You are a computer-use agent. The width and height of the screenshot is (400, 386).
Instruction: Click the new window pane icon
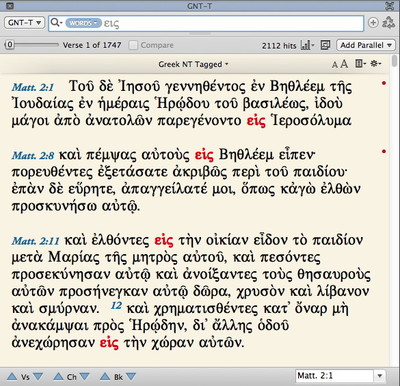click(325, 45)
